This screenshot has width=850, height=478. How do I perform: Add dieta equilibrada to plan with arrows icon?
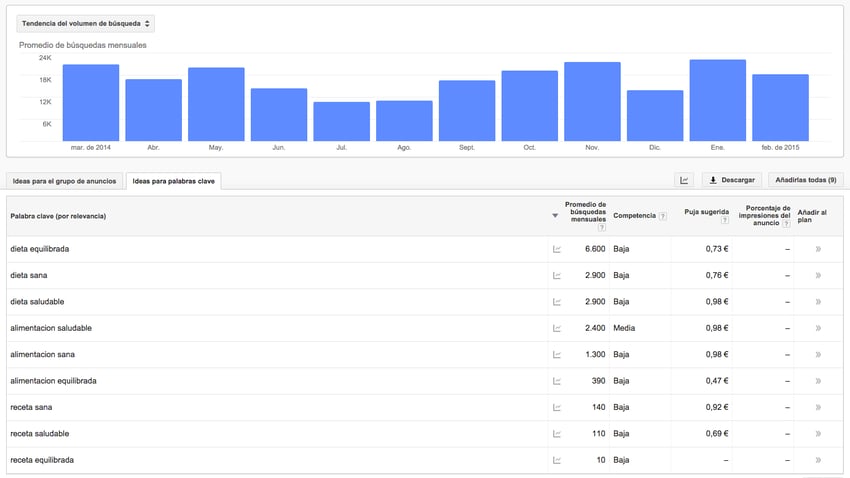(818, 249)
